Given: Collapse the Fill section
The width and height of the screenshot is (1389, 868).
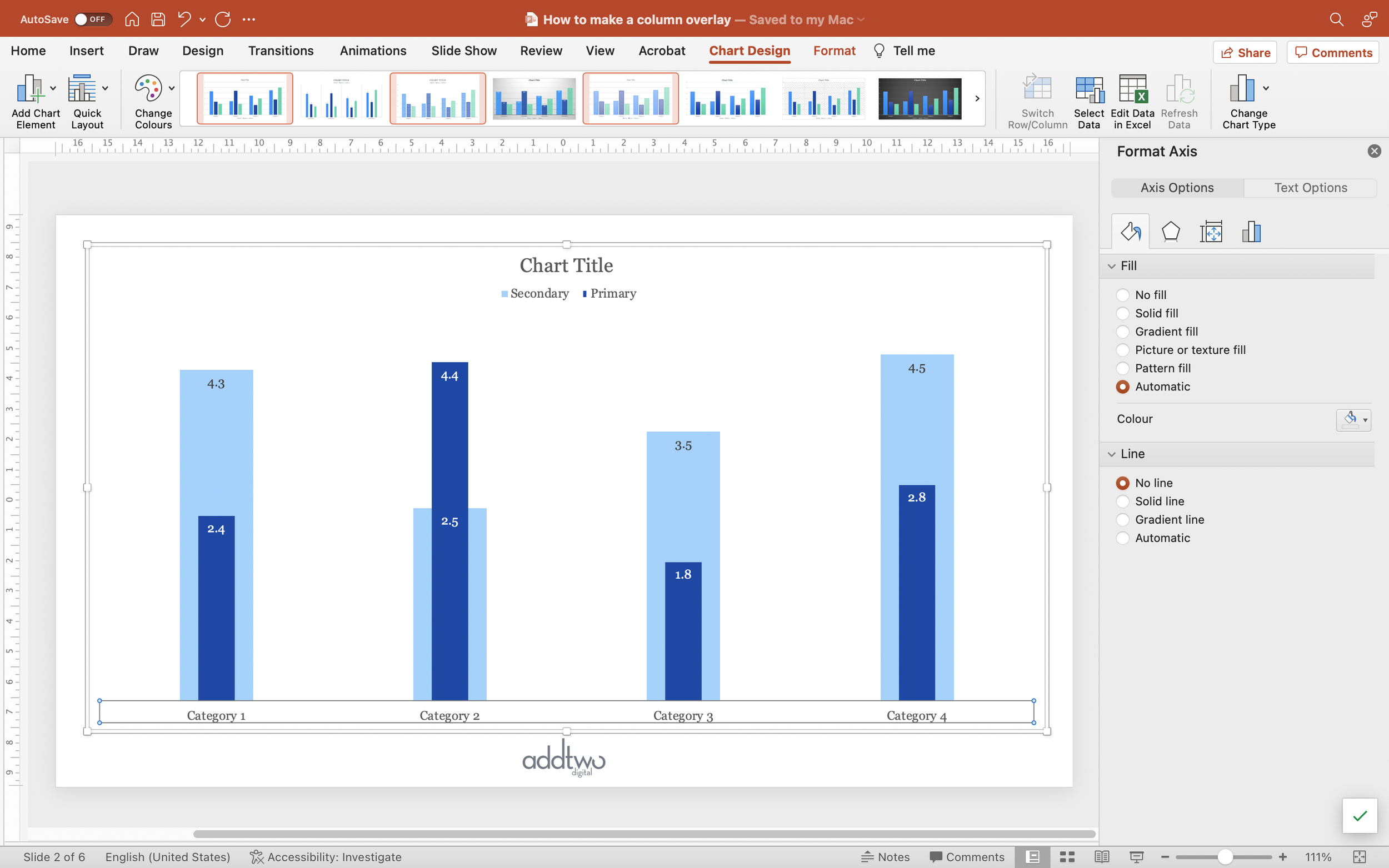Looking at the screenshot, I should click(x=1112, y=267).
